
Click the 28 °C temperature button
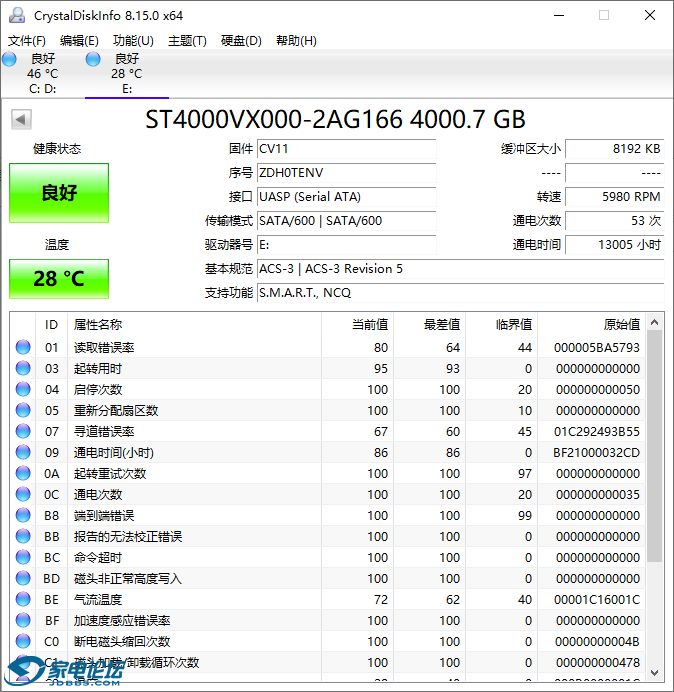pyautogui.click(x=59, y=279)
